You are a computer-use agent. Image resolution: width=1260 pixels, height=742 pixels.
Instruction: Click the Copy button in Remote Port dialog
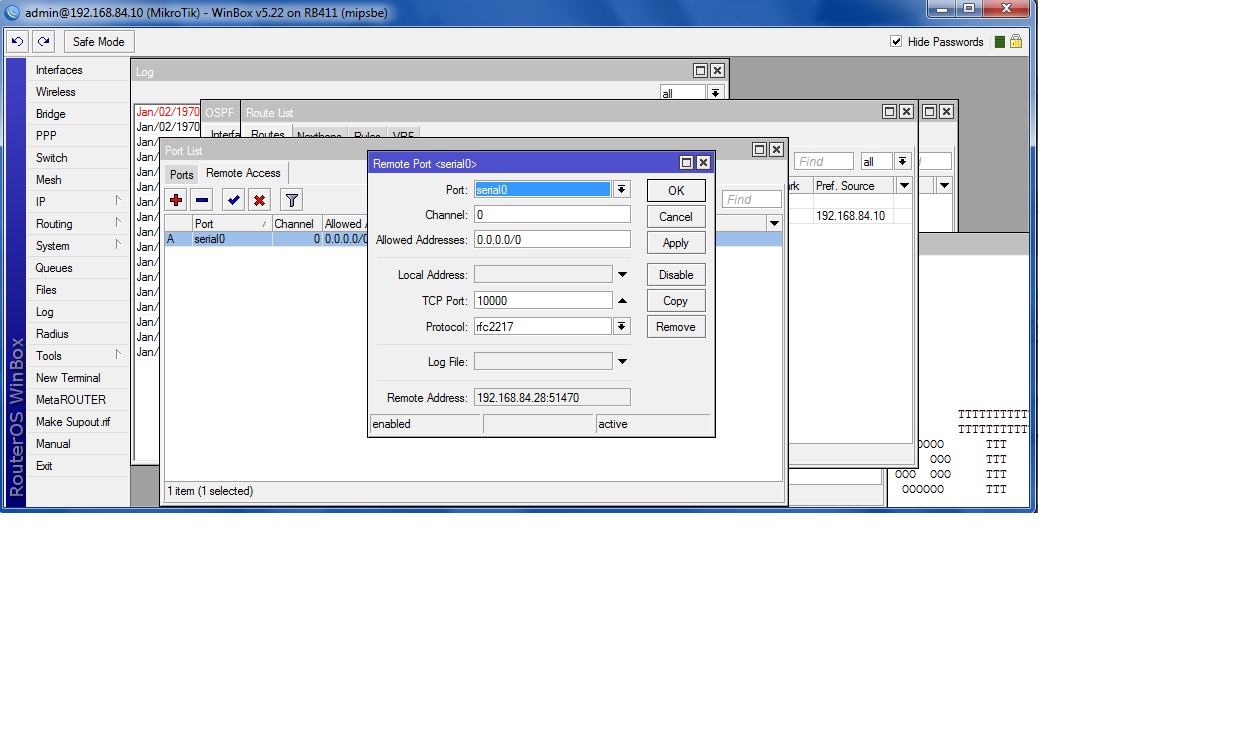(x=676, y=300)
